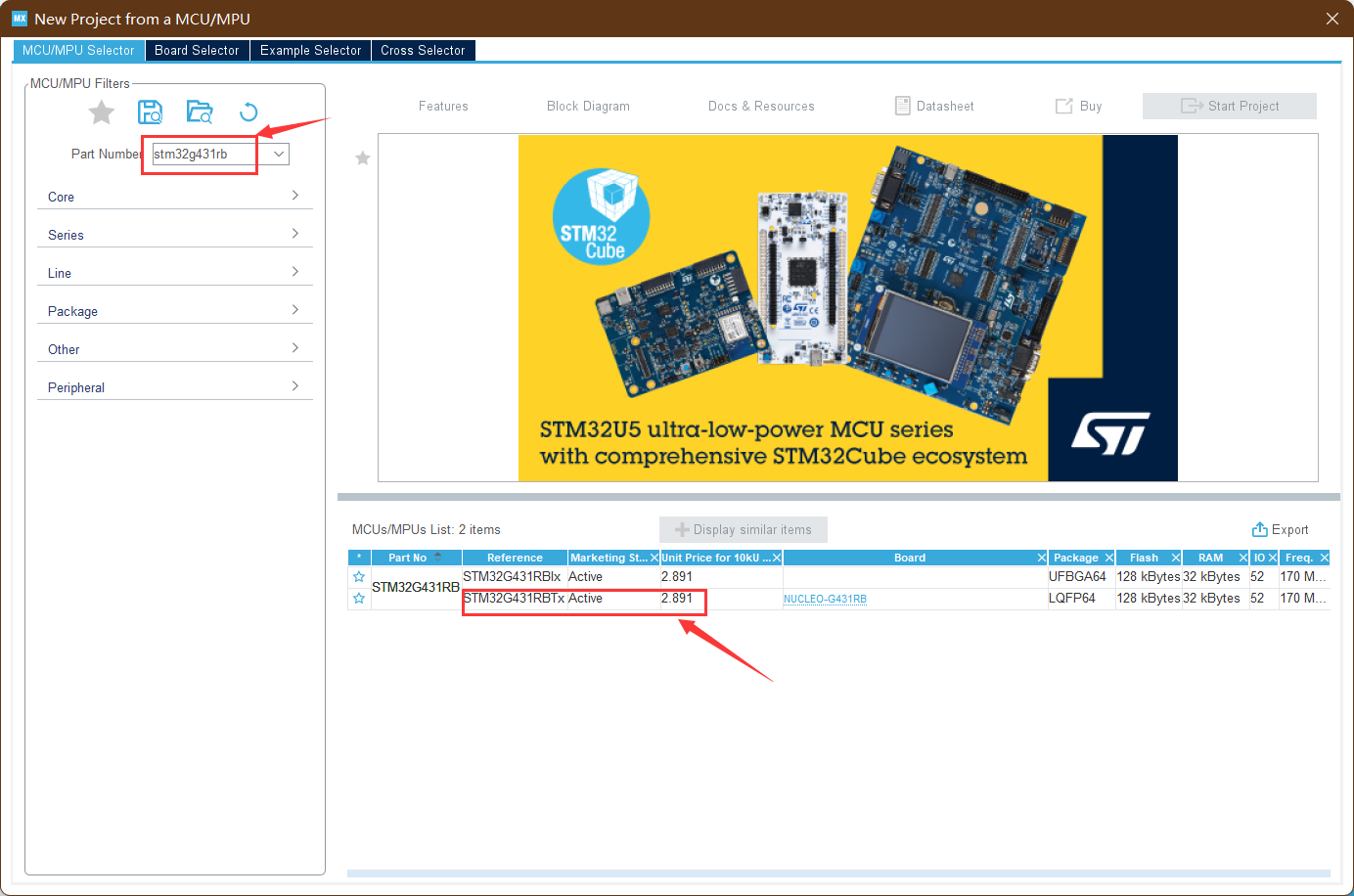The image size is (1354, 896).
Task: Click the Buy icon
Action: [1077, 106]
